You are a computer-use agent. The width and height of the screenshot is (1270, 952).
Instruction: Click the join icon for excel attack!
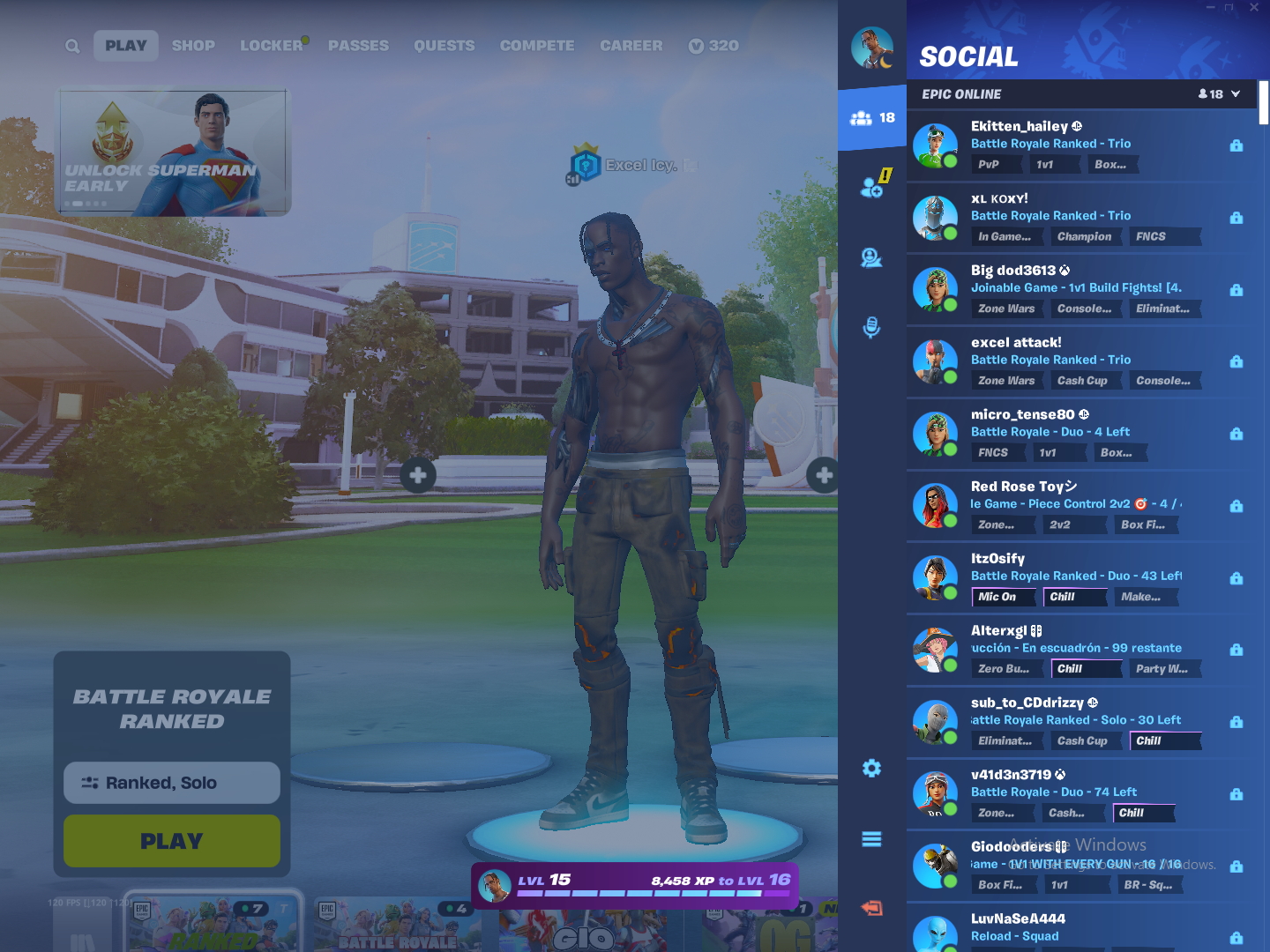[1236, 361]
